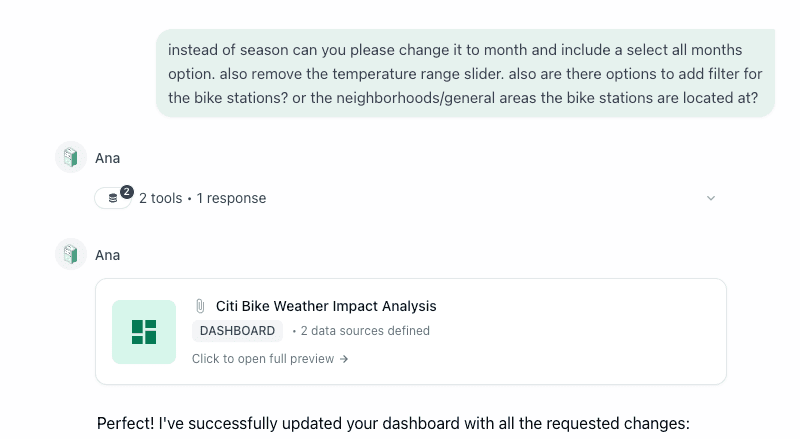Image resolution: width=800 pixels, height=439 pixels.
Task: Click the paperclip attachment icon
Action: tap(200, 306)
